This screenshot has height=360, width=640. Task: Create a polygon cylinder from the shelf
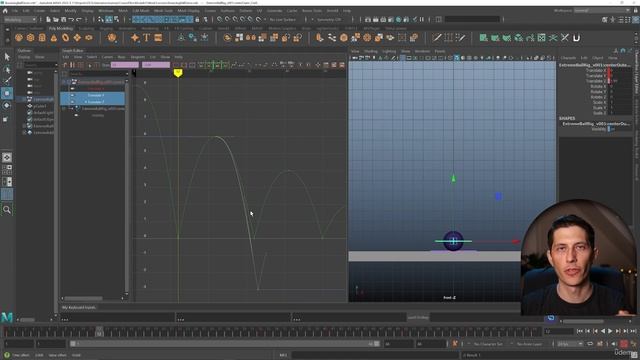42,38
